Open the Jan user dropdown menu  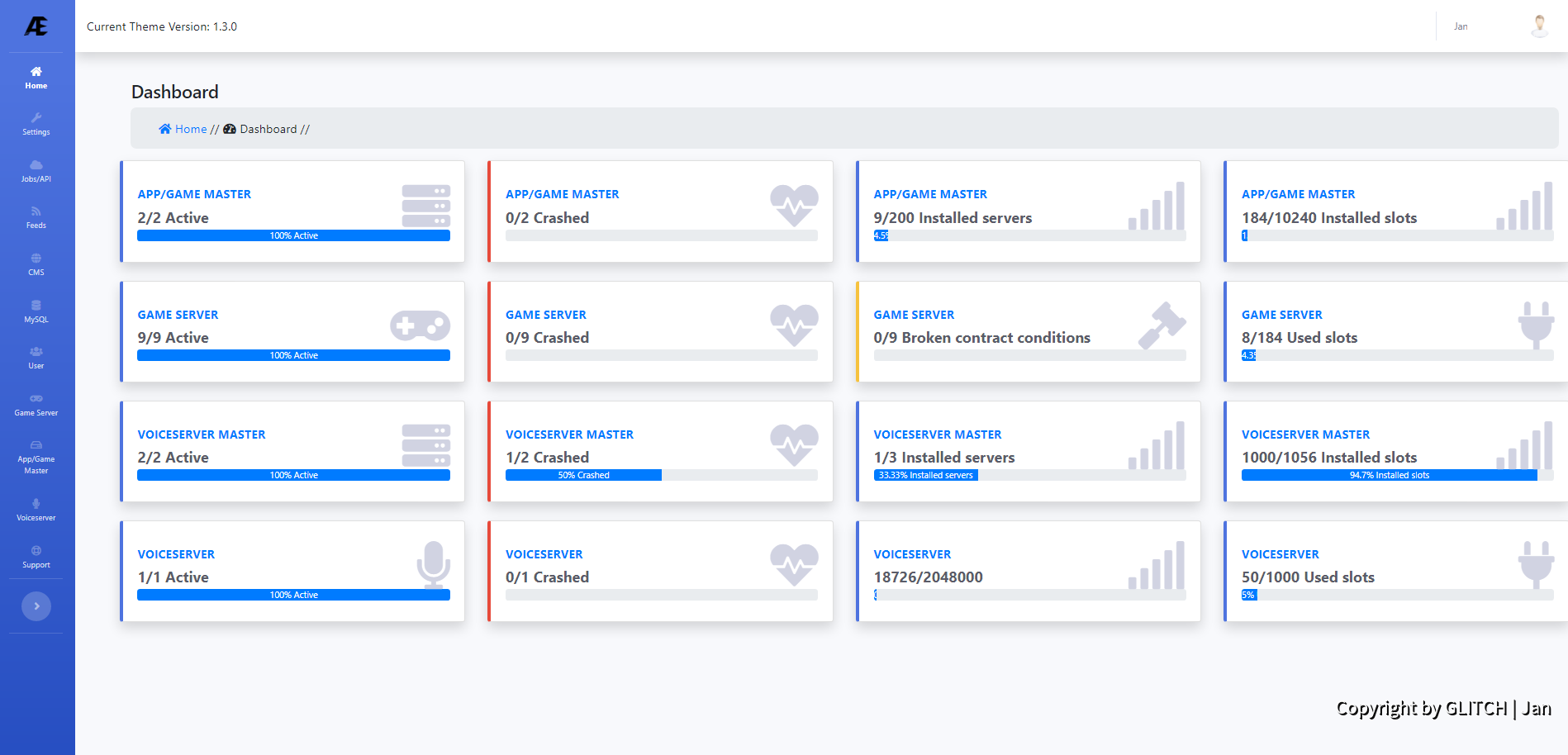click(1461, 26)
